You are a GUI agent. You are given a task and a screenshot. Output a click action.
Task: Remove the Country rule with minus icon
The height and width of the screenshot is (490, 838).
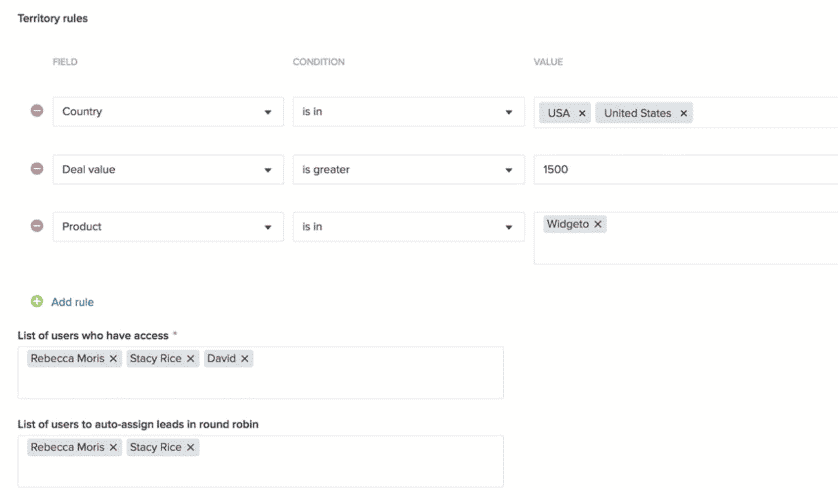pyautogui.click(x=37, y=111)
